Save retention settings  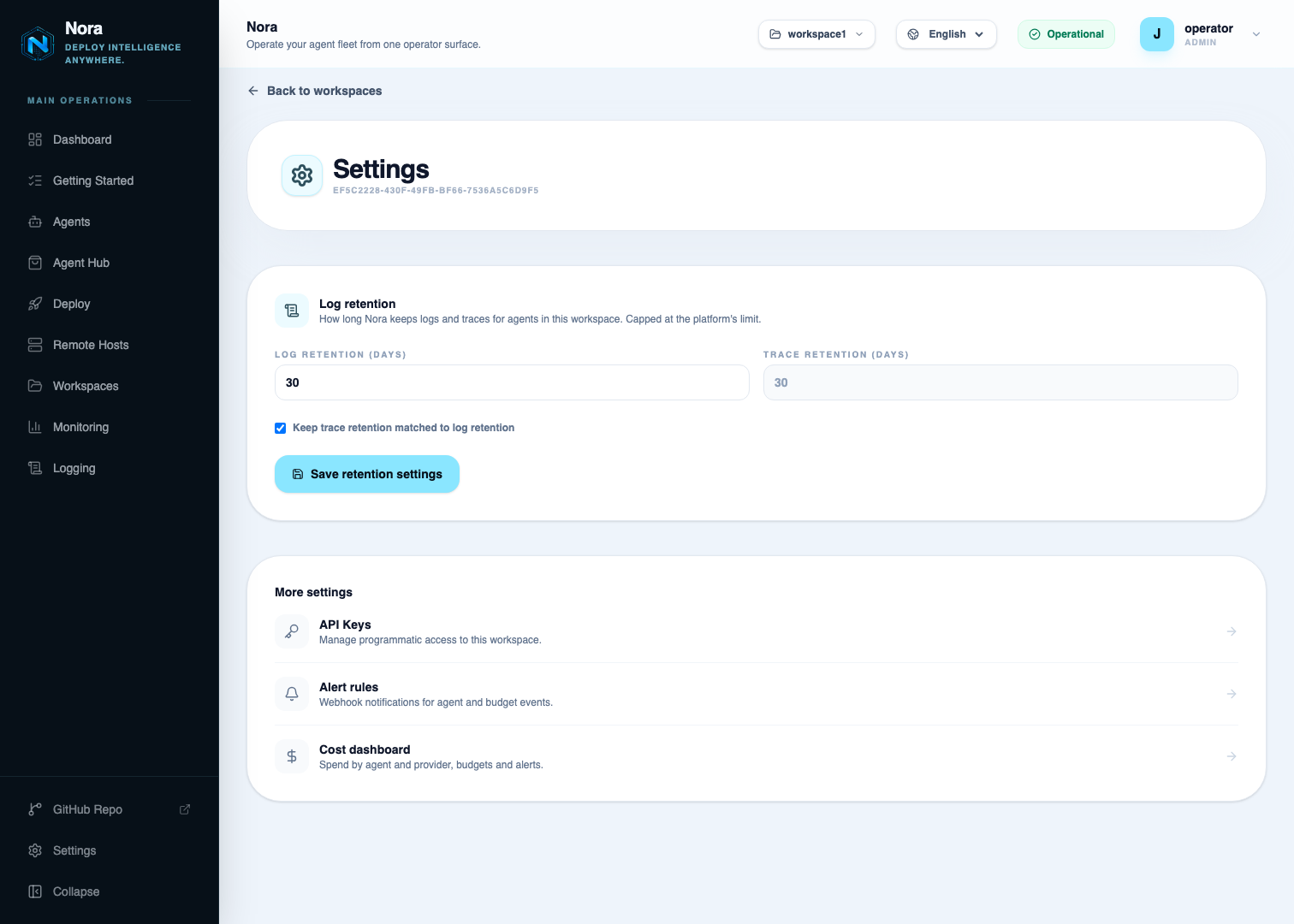point(367,474)
